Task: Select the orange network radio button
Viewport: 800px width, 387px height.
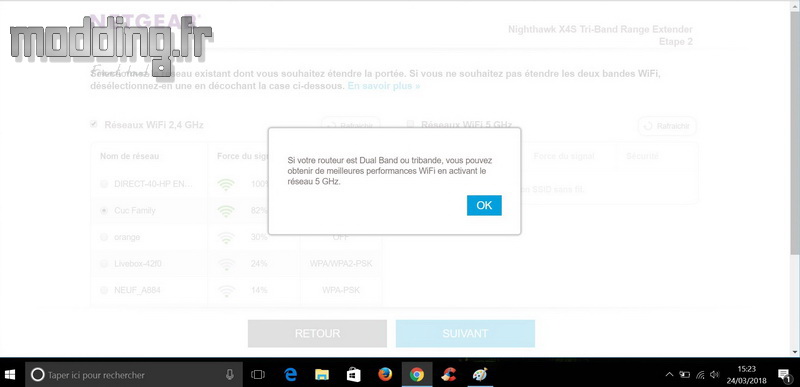Action: click(x=104, y=237)
